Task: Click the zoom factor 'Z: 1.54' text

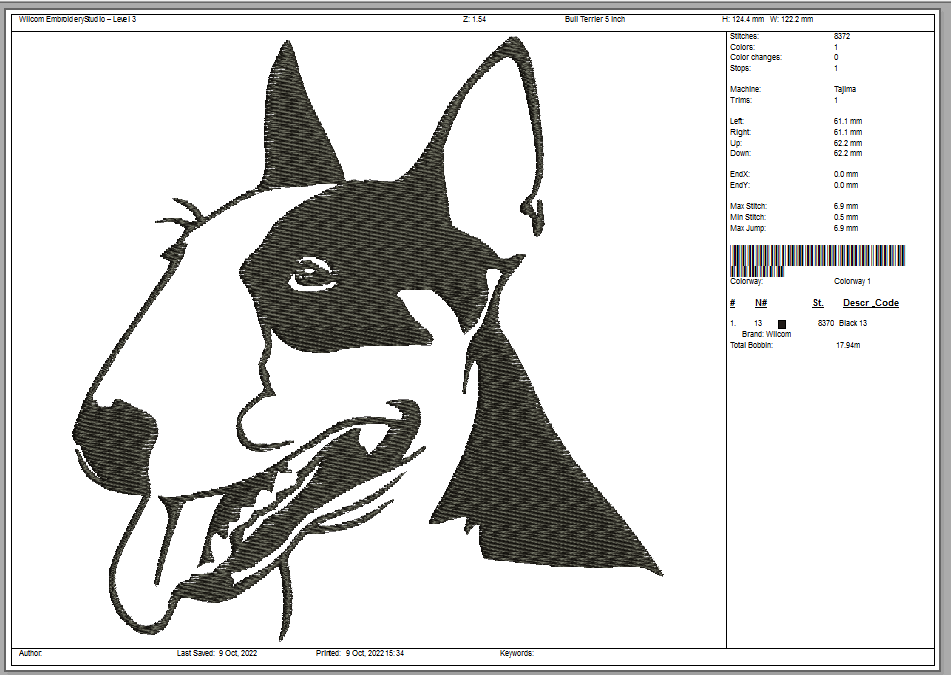Action: pyautogui.click(x=474, y=20)
